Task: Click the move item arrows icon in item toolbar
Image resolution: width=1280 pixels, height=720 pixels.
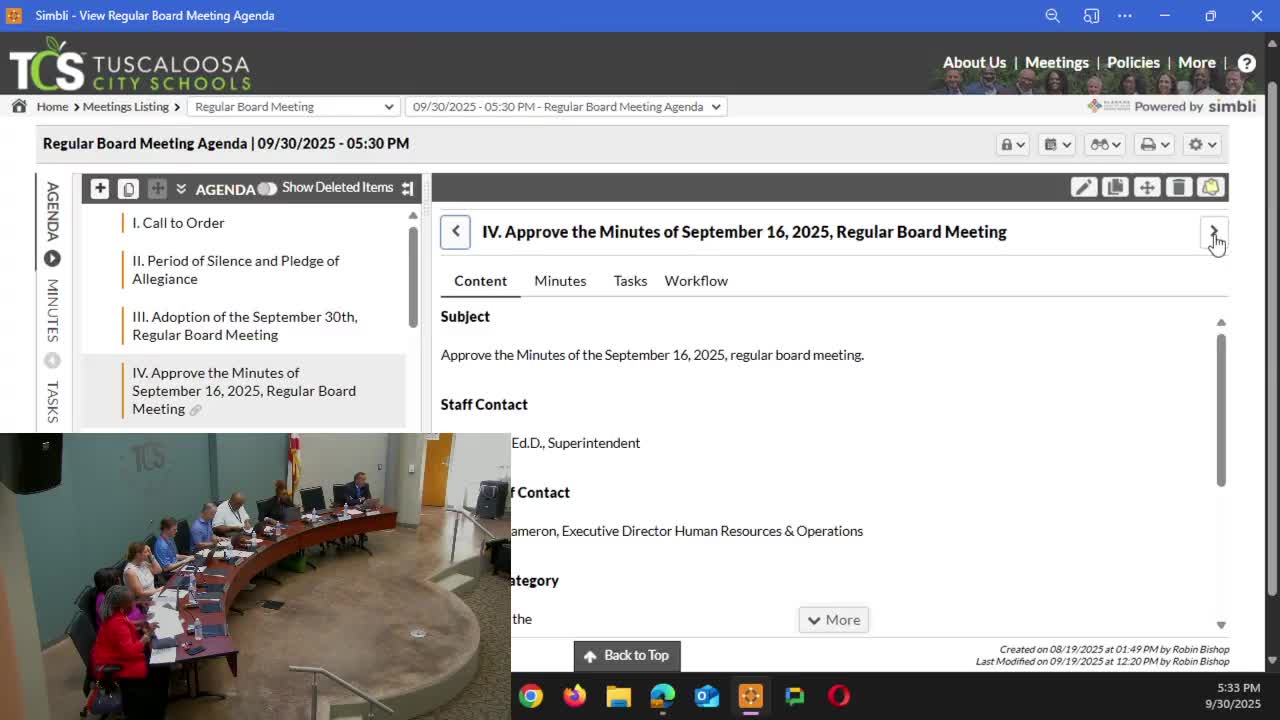Action: (x=1147, y=187)
